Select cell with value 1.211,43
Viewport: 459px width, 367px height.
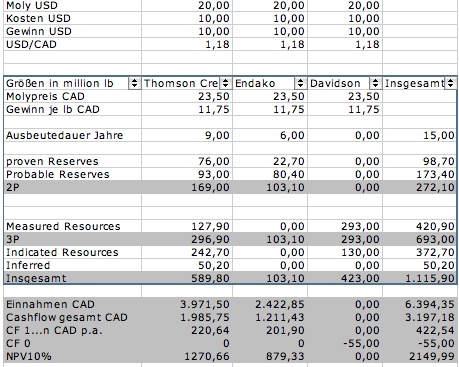(x=270, y=317)
